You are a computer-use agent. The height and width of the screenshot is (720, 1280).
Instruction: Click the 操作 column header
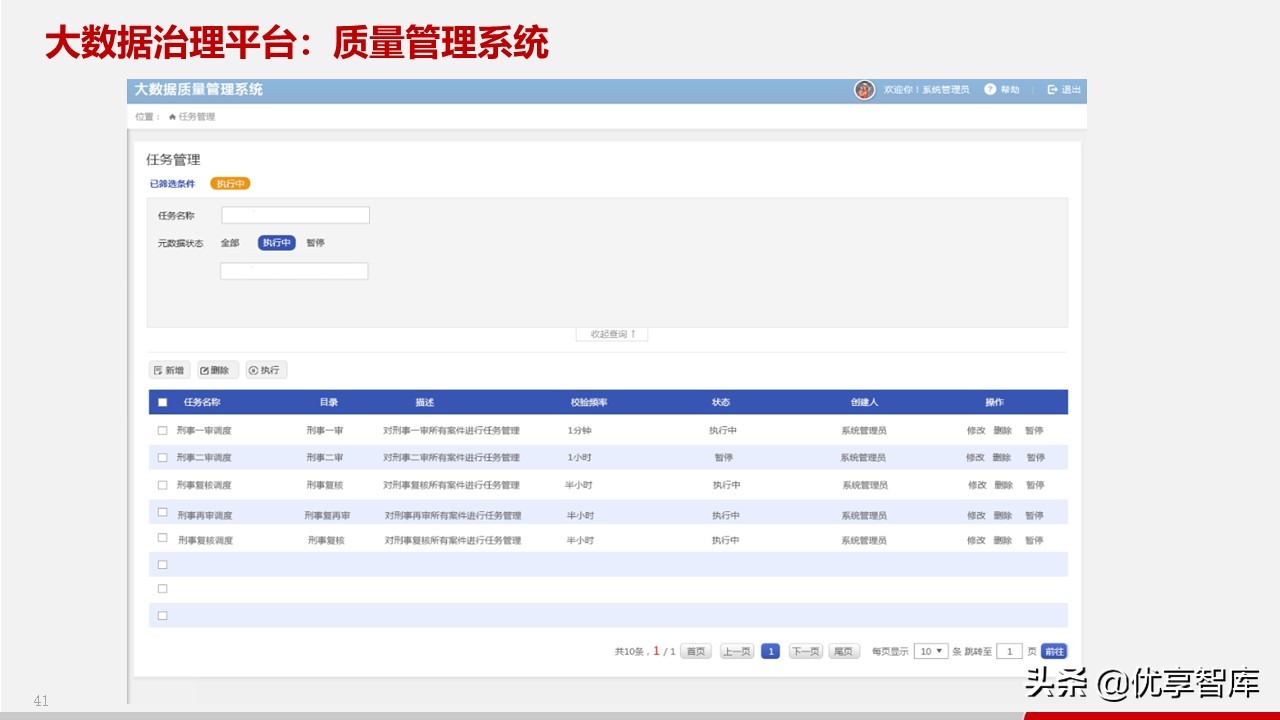coord(994,403)
